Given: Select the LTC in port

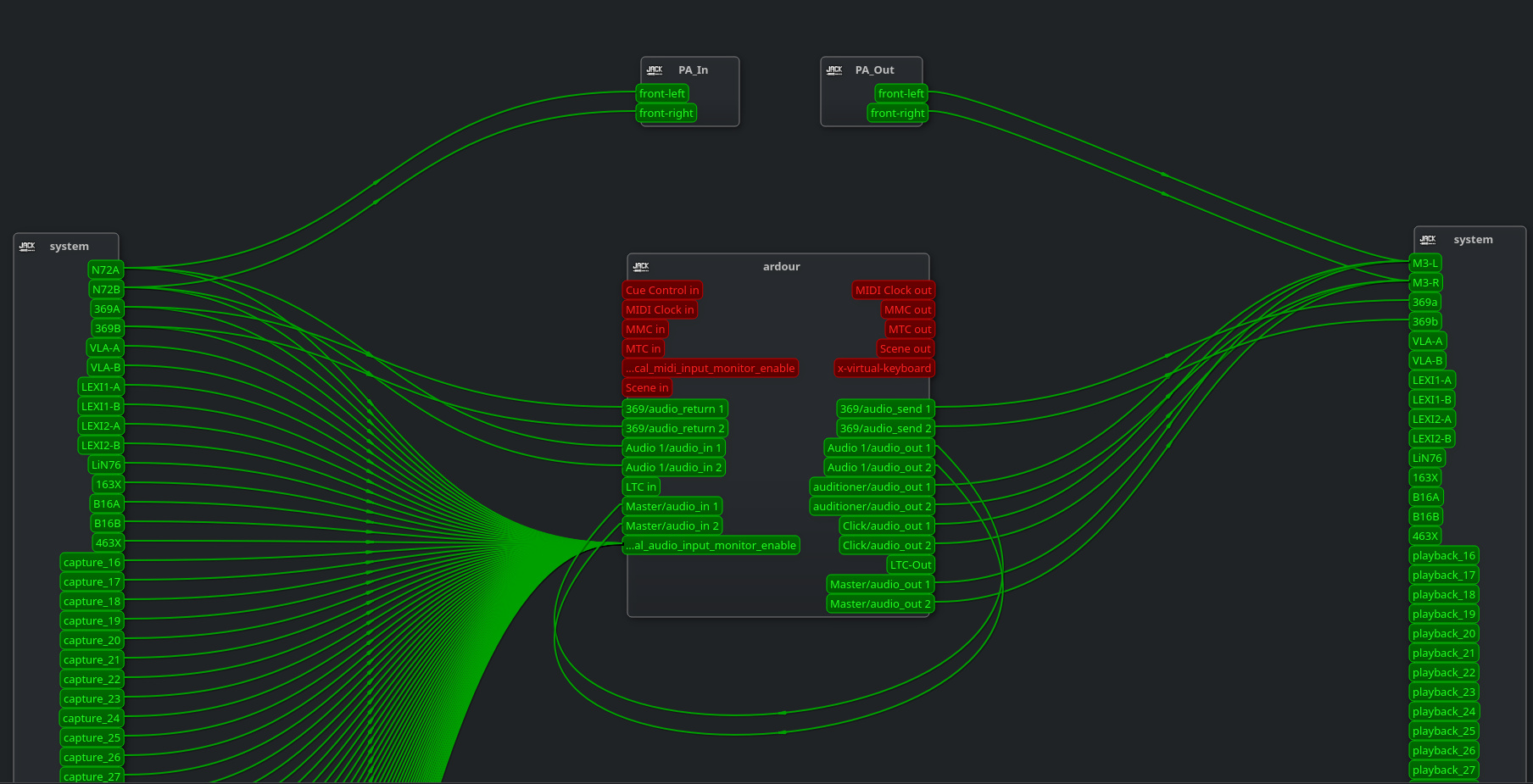Looking at the screenshot, I should coord(641,487).
